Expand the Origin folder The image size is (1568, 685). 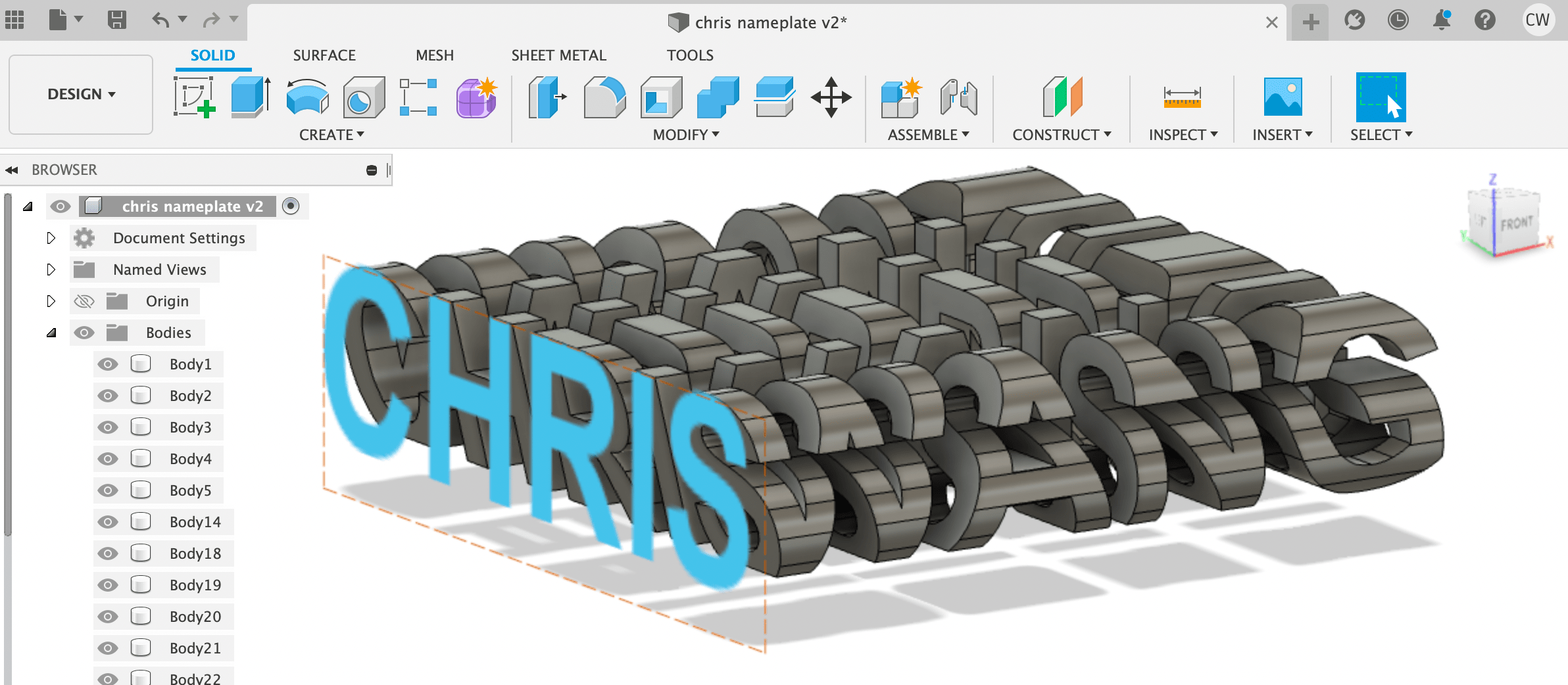(x=51, y=301)
